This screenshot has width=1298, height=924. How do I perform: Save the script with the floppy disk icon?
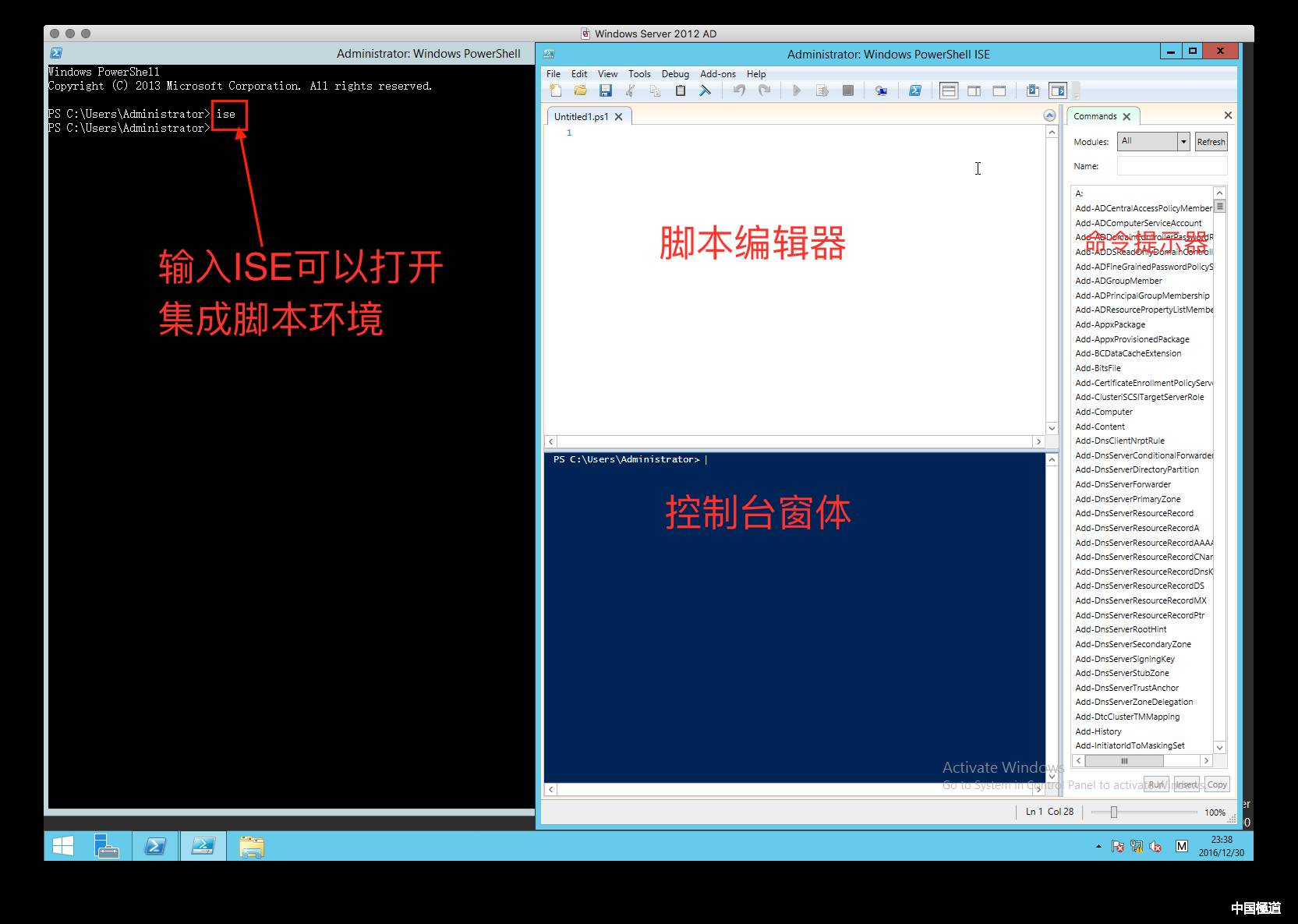pyautogui.click(x=605, y=90)
